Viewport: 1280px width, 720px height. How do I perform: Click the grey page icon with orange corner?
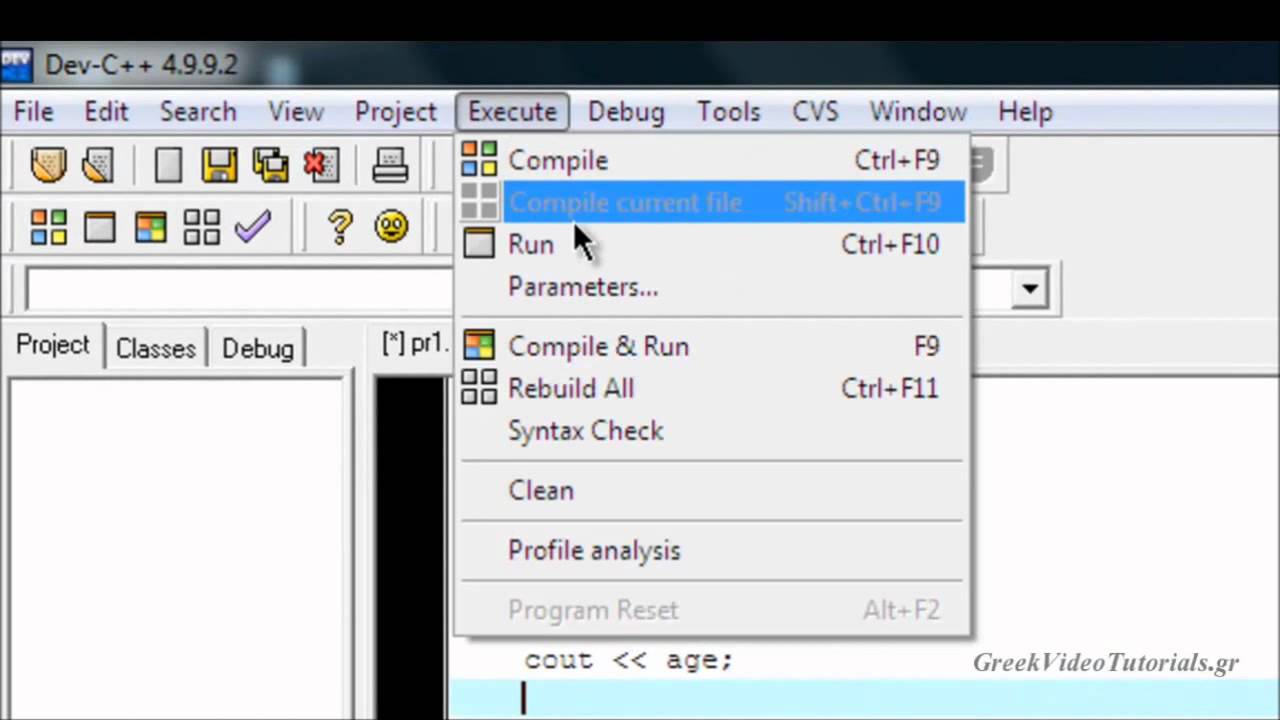point(97,165)
